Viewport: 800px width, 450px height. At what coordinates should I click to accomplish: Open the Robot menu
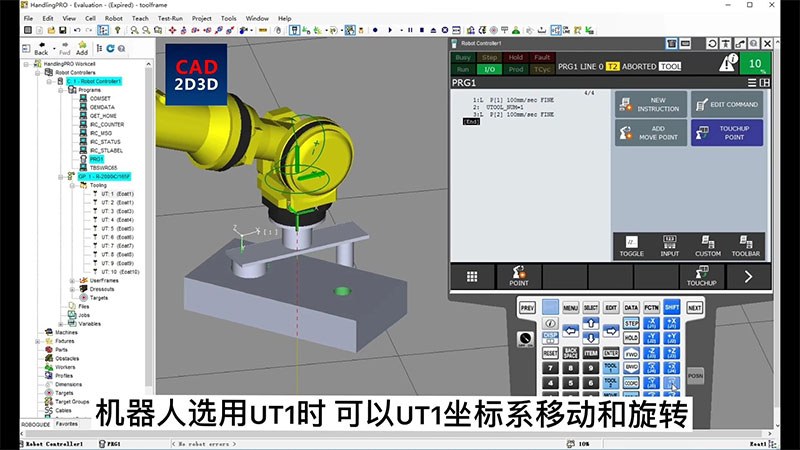point(113,18)
